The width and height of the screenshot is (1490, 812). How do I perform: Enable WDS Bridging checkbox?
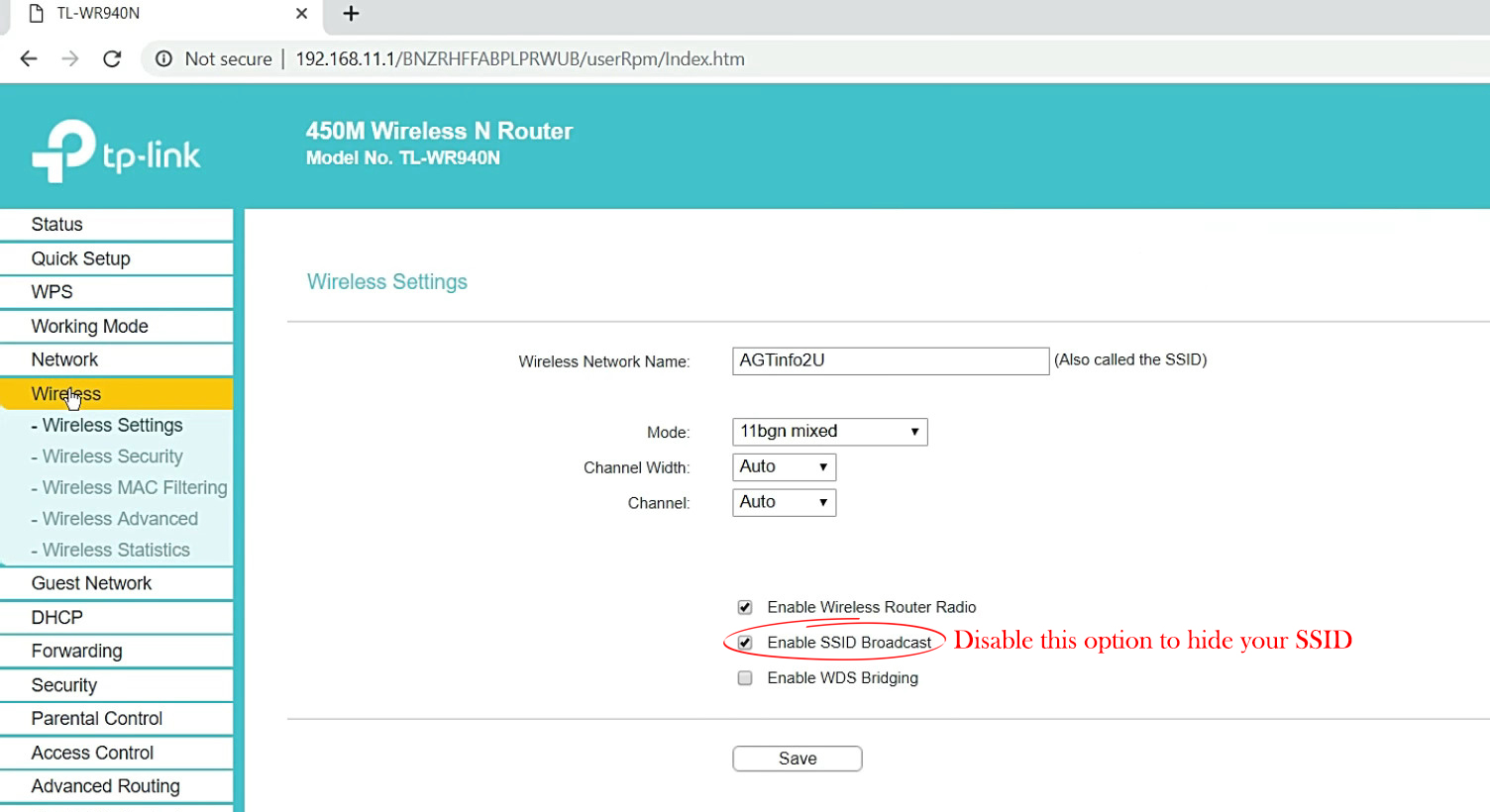[745, 678]
